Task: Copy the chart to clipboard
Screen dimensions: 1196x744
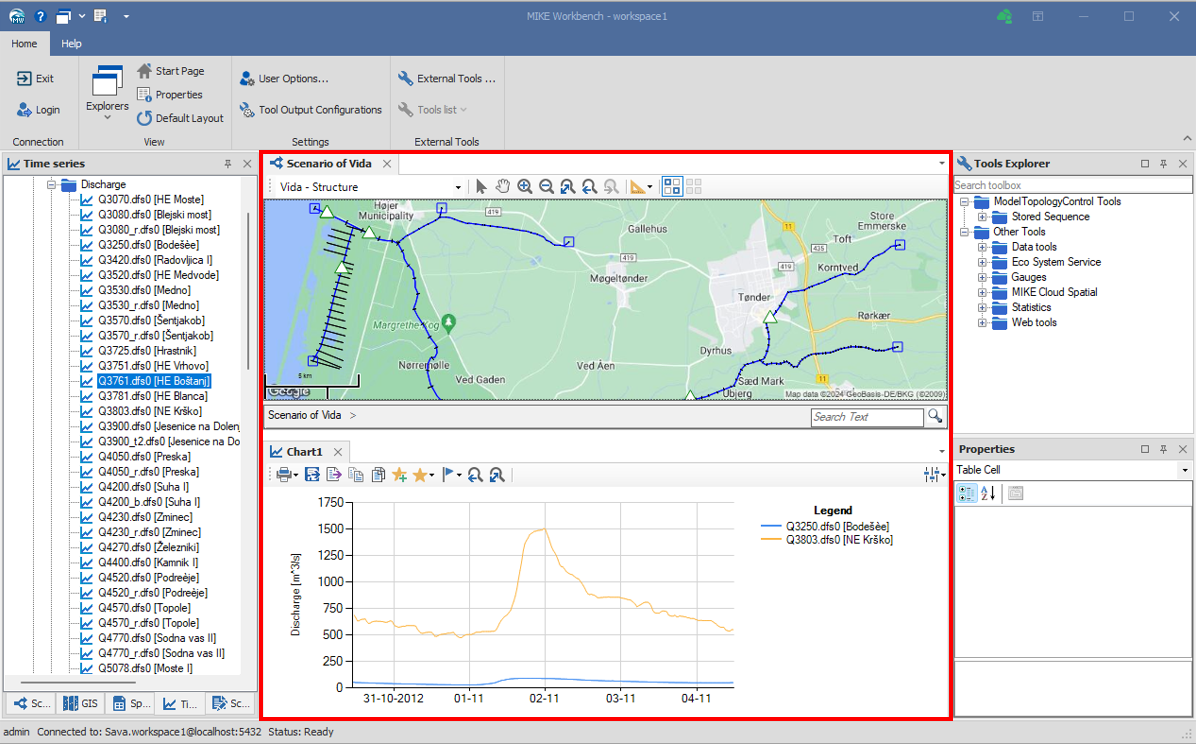Action: point(355,475)
